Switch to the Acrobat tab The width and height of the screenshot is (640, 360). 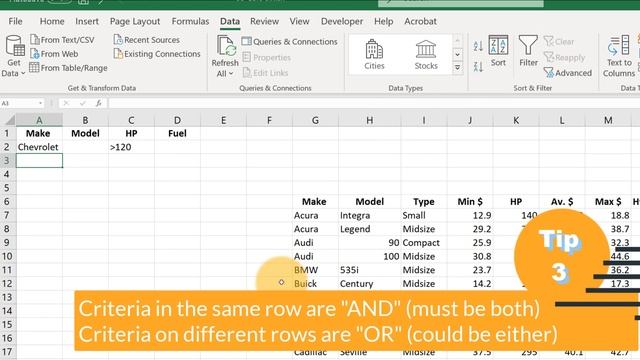(420, 21)
